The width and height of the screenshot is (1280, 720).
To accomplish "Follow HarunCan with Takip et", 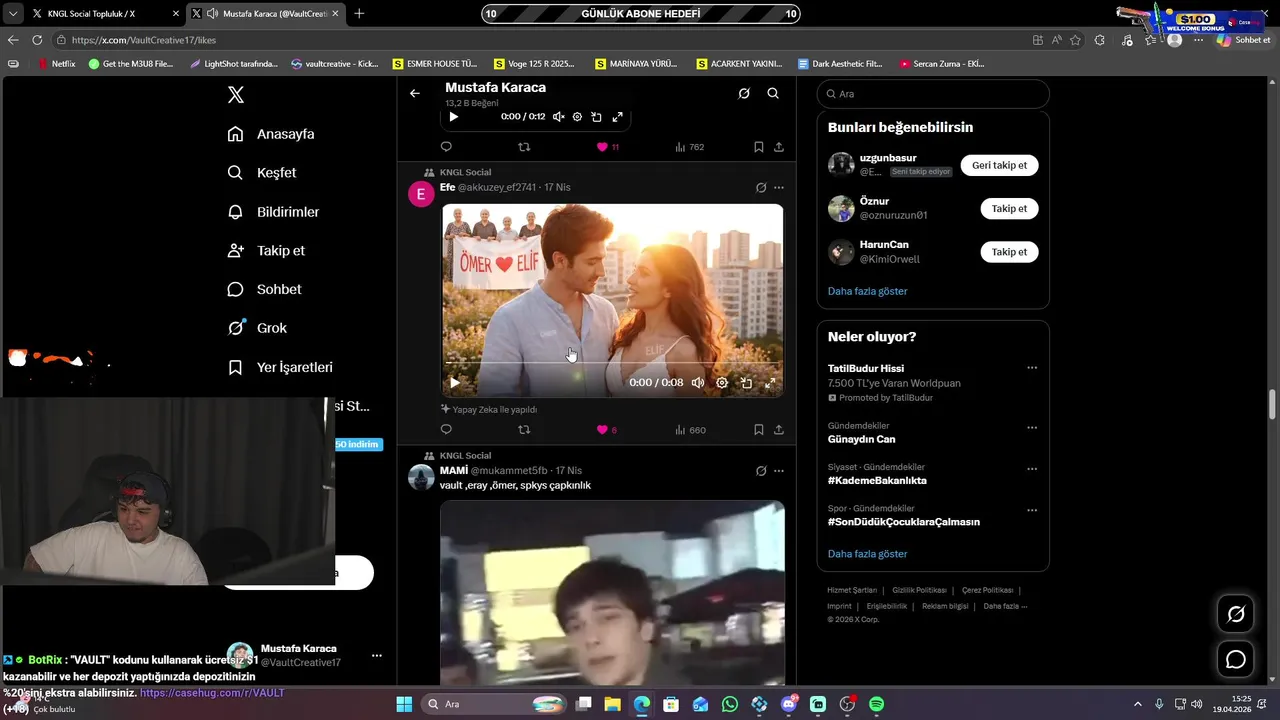I will 1009,252.
